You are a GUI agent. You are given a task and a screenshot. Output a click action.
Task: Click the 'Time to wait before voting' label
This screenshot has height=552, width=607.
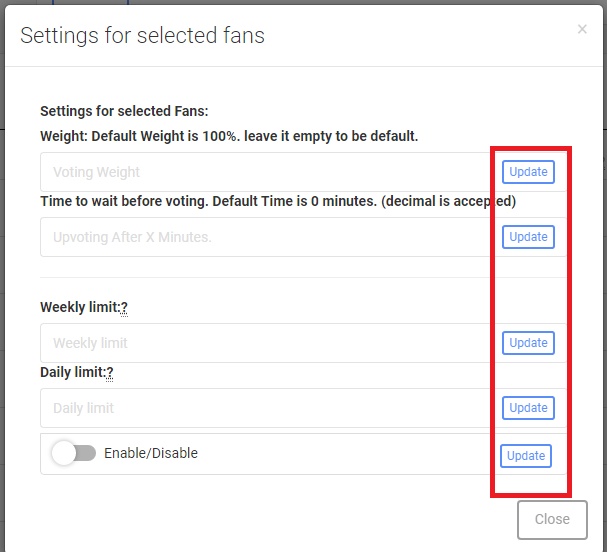click(278, 201)
